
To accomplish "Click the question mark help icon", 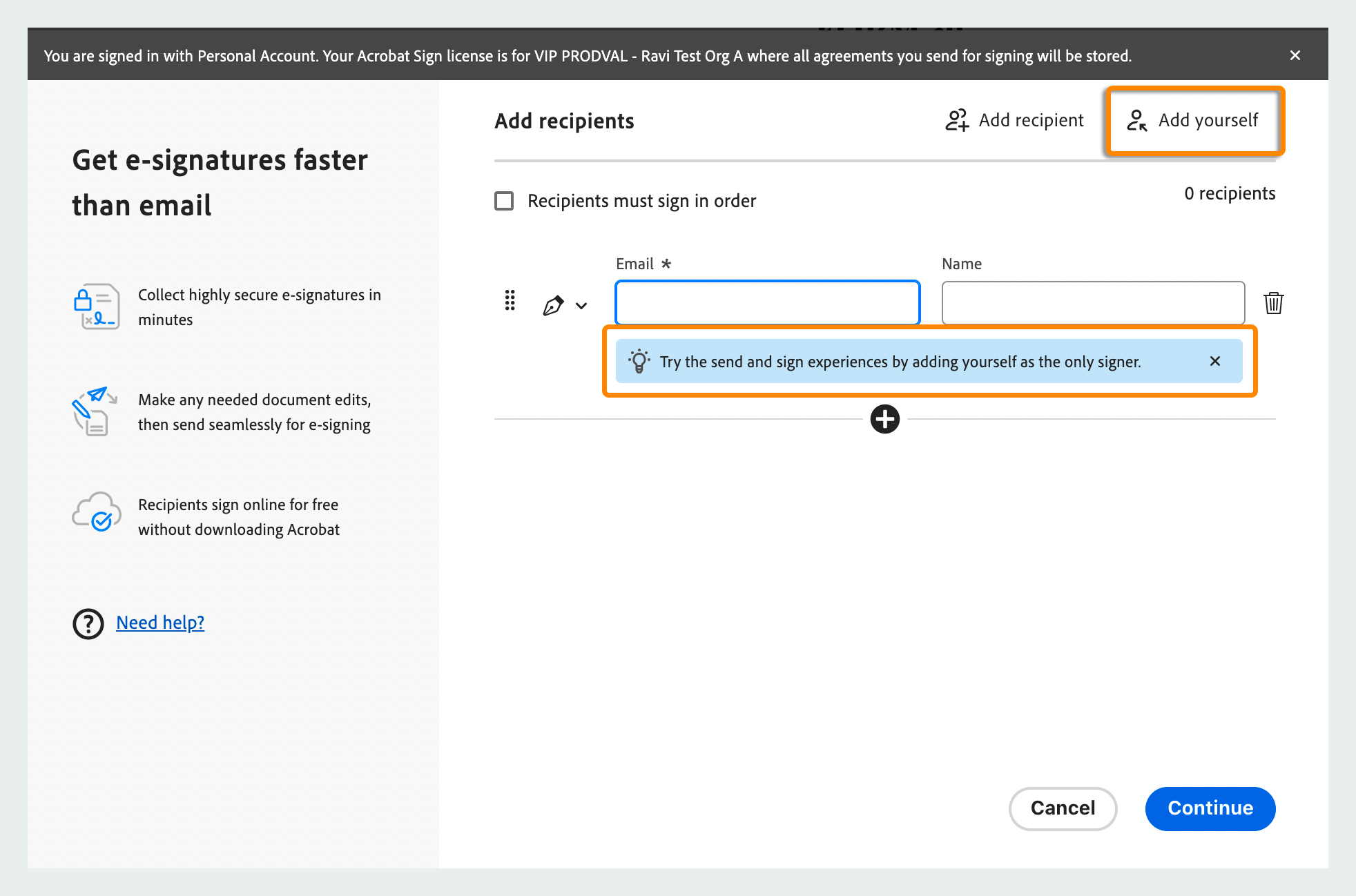I will [88, 623].
